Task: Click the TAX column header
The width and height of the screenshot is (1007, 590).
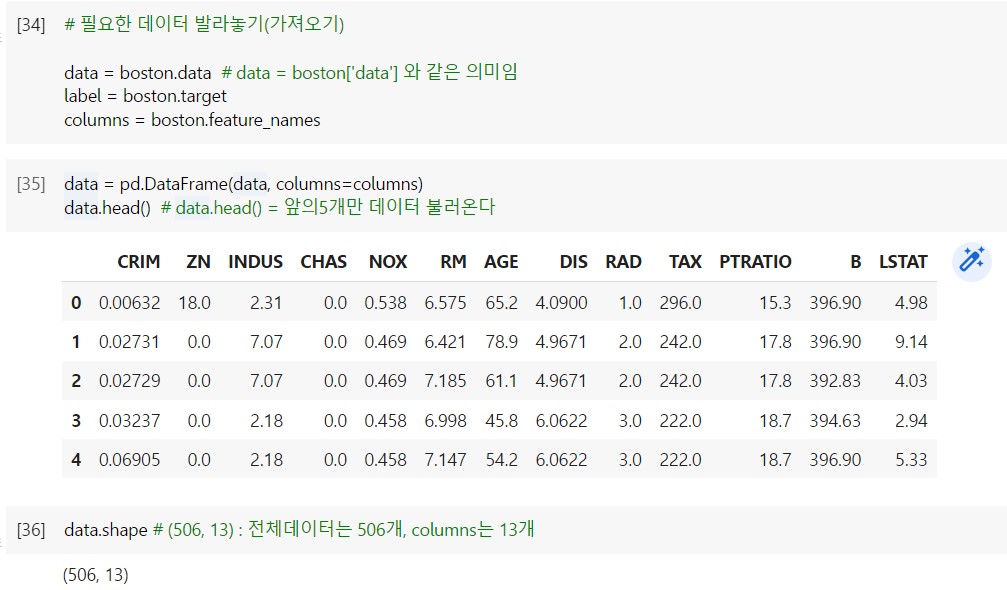Action: 685,262
